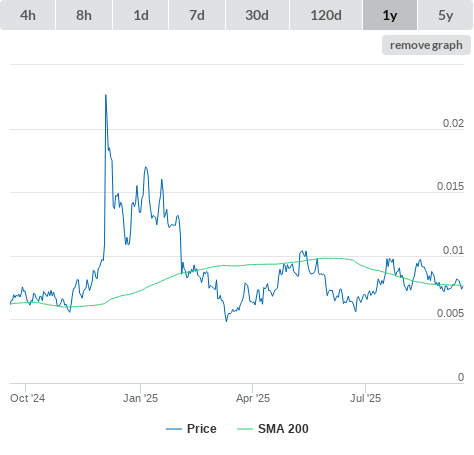Show the 30d price chart
Image resolution: width=474 pixels, height=455 pixels.
[x=257, y=15]
